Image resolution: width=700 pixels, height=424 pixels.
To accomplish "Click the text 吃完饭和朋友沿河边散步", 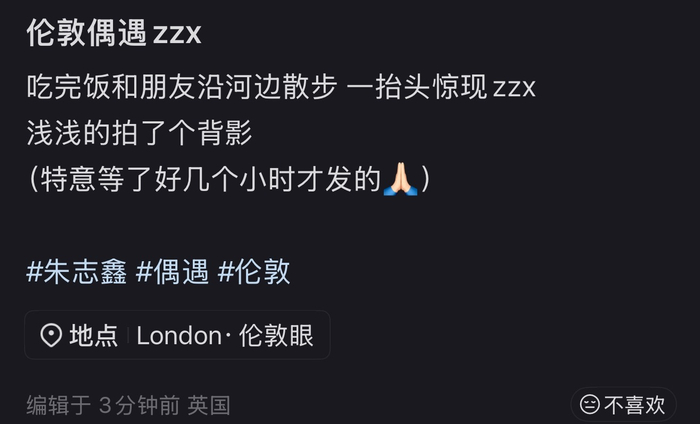I will tap(182, 87).
